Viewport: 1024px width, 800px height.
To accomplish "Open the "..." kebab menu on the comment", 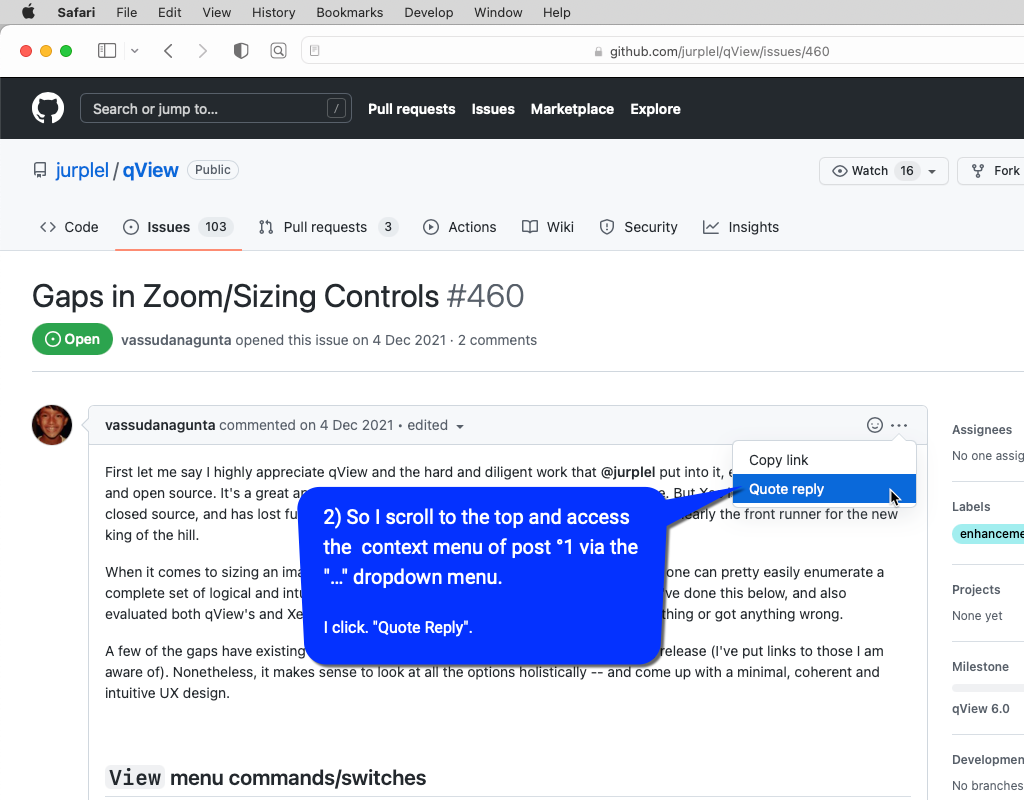I will [x=898, y=424].
